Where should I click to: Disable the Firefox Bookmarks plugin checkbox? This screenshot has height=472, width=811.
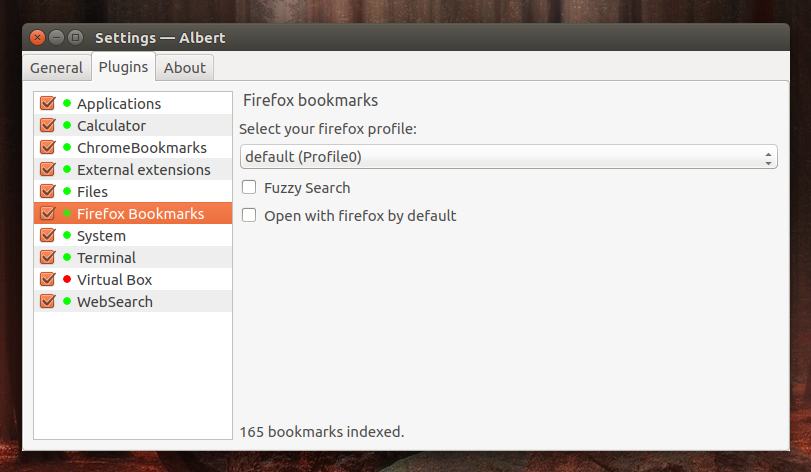48,213
